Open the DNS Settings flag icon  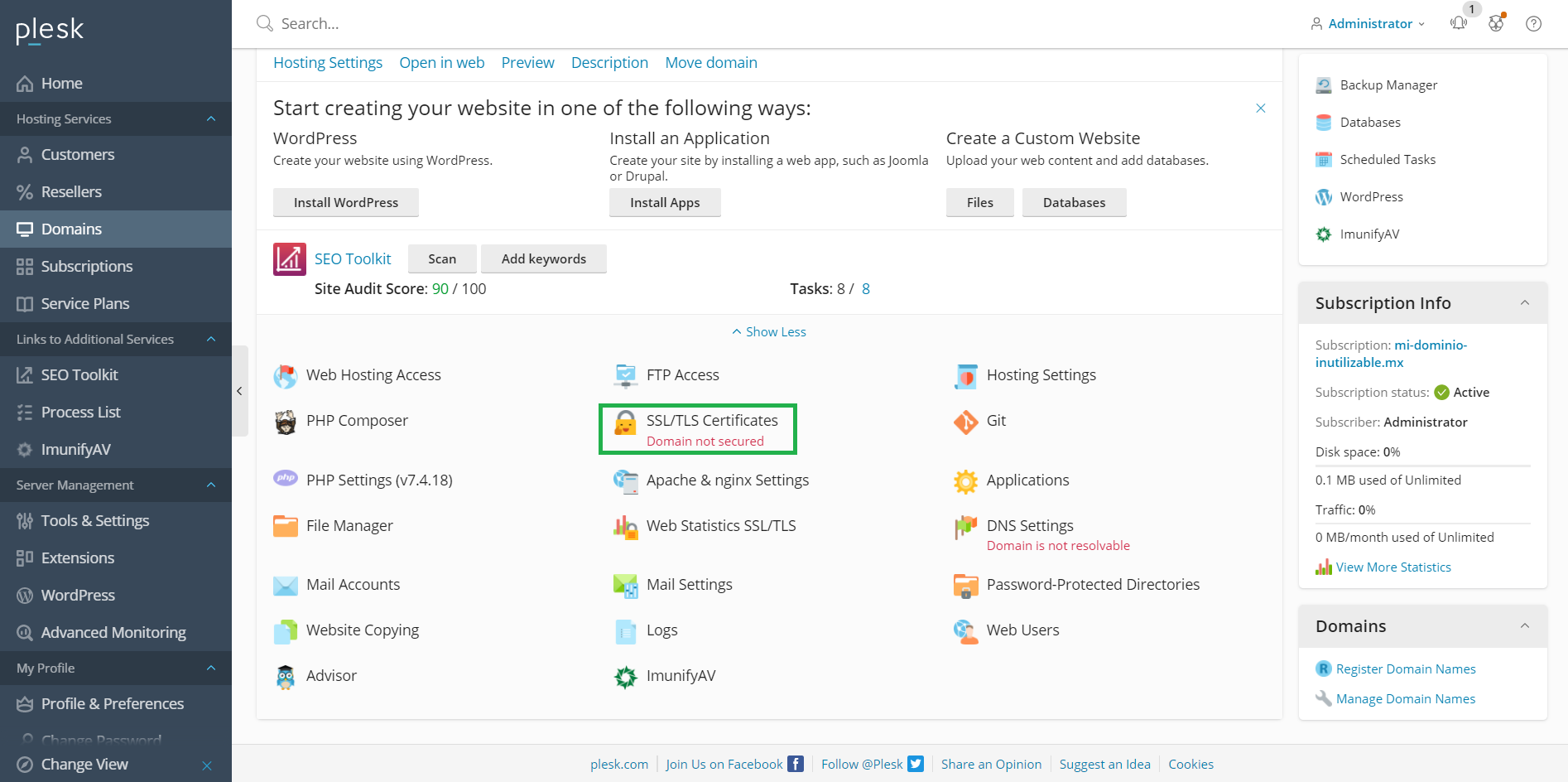(966, 527)
